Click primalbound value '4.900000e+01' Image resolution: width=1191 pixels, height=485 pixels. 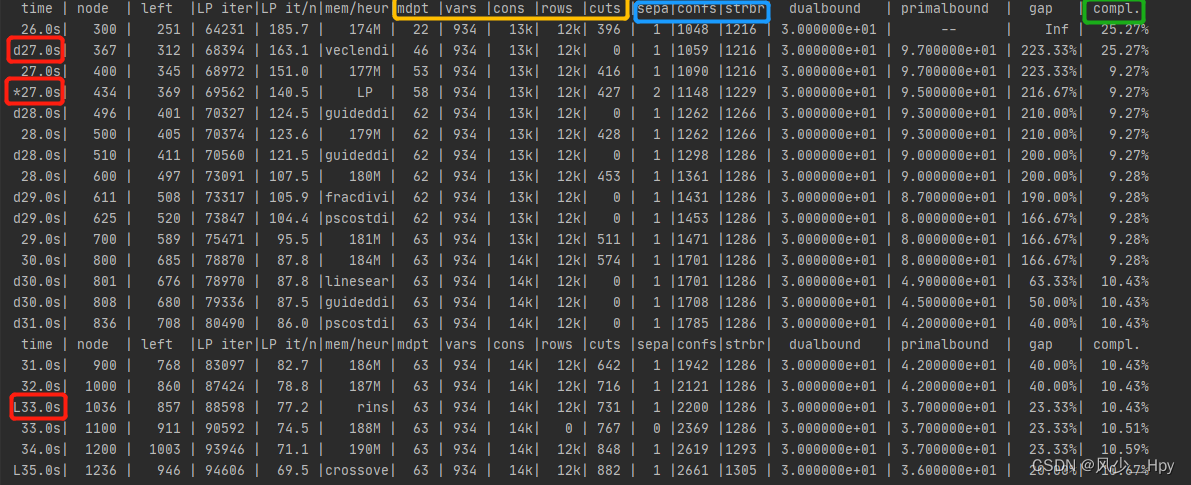coord(948,282)
